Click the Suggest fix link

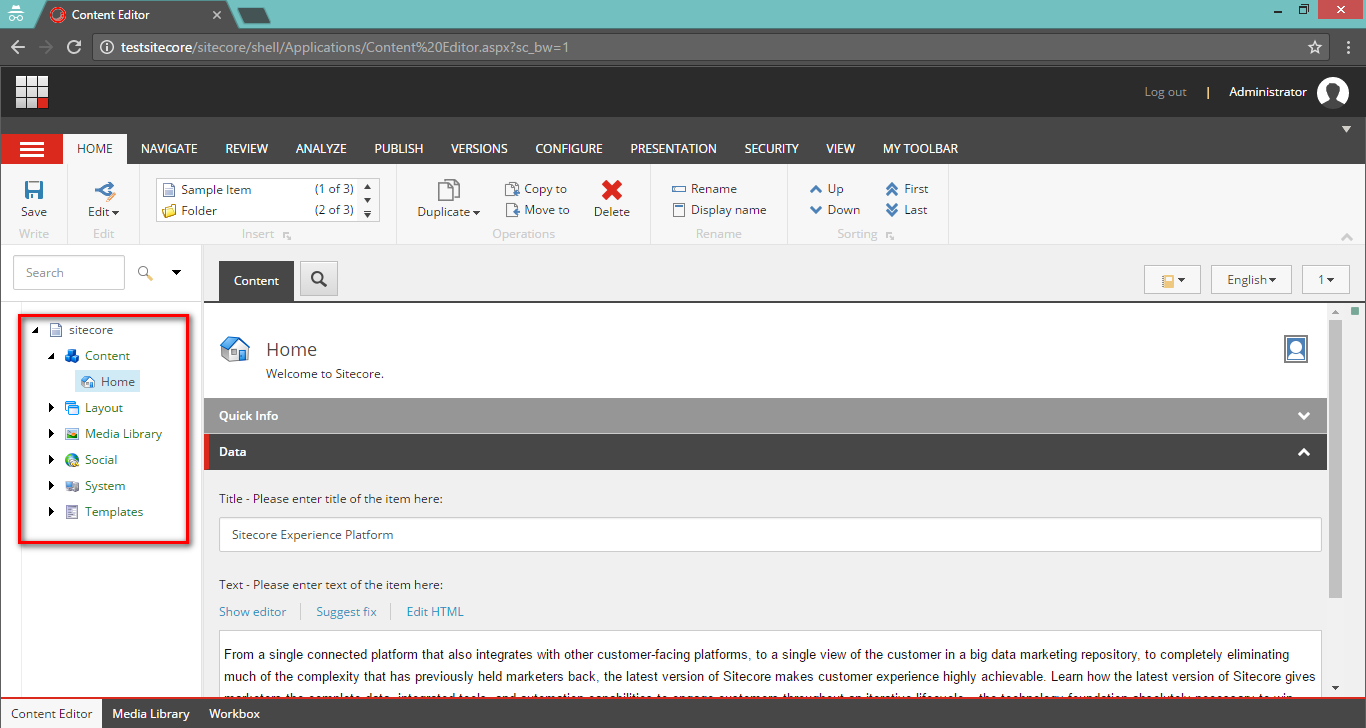[346, 612]
